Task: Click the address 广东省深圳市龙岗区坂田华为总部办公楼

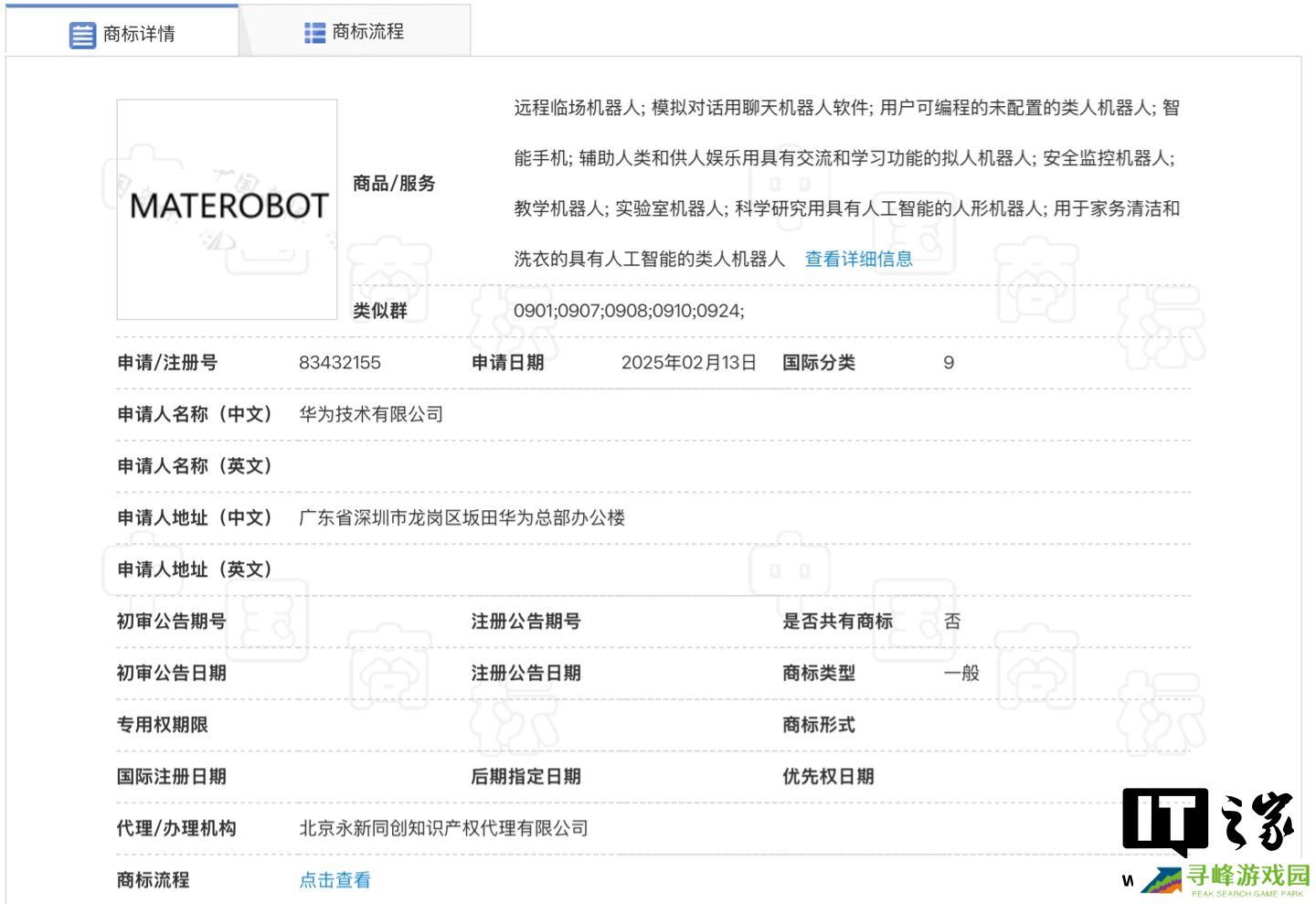Action: [x=462, y=517]
